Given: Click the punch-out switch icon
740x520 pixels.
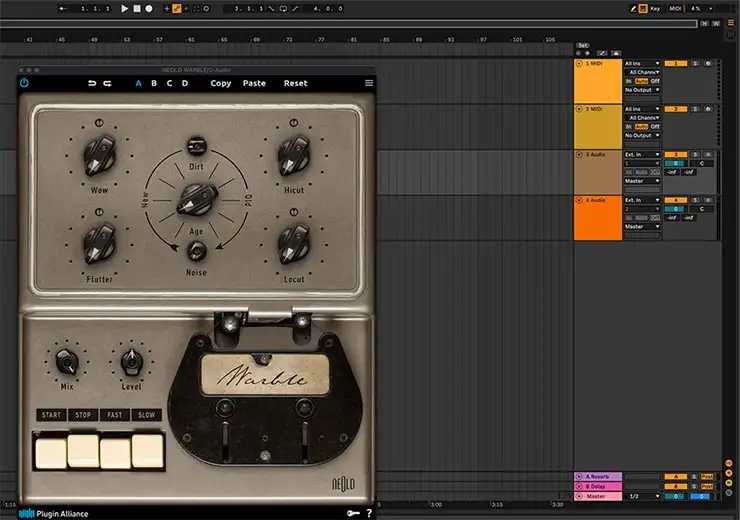Looking at the screenshot, I should click(x=295, y=8).
